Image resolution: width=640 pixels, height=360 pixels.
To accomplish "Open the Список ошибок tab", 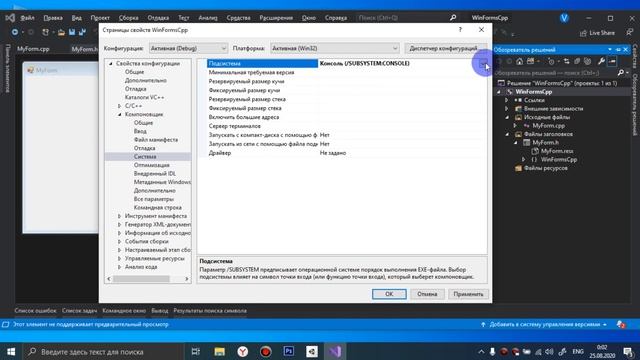I will pyautogui.click(x=35, y=311).
